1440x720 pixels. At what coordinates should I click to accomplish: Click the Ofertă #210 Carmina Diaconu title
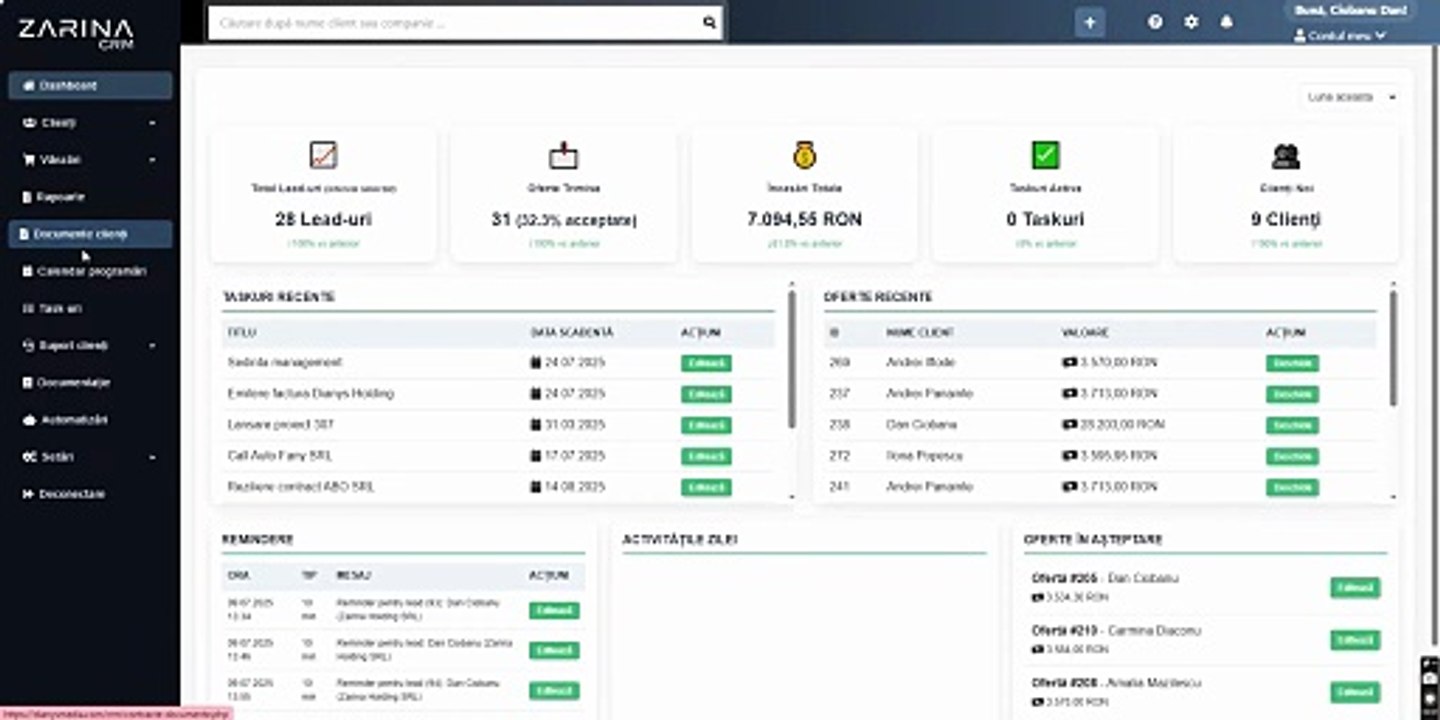coord(1116,631)
